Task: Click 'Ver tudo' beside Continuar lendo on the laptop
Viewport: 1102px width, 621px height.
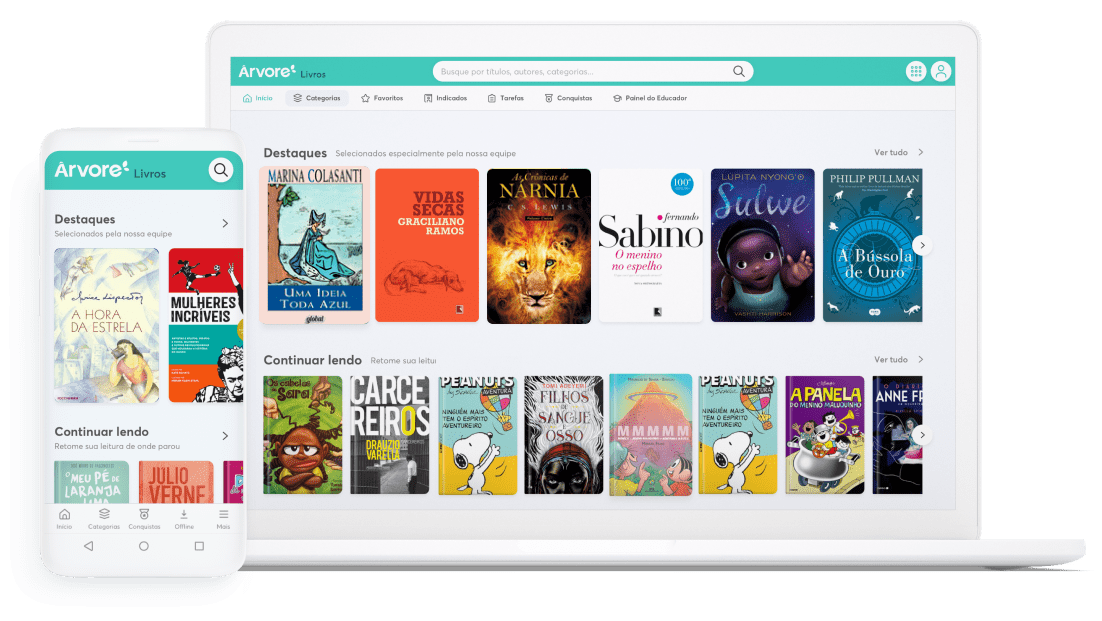Action: click(x=898, y=360)
